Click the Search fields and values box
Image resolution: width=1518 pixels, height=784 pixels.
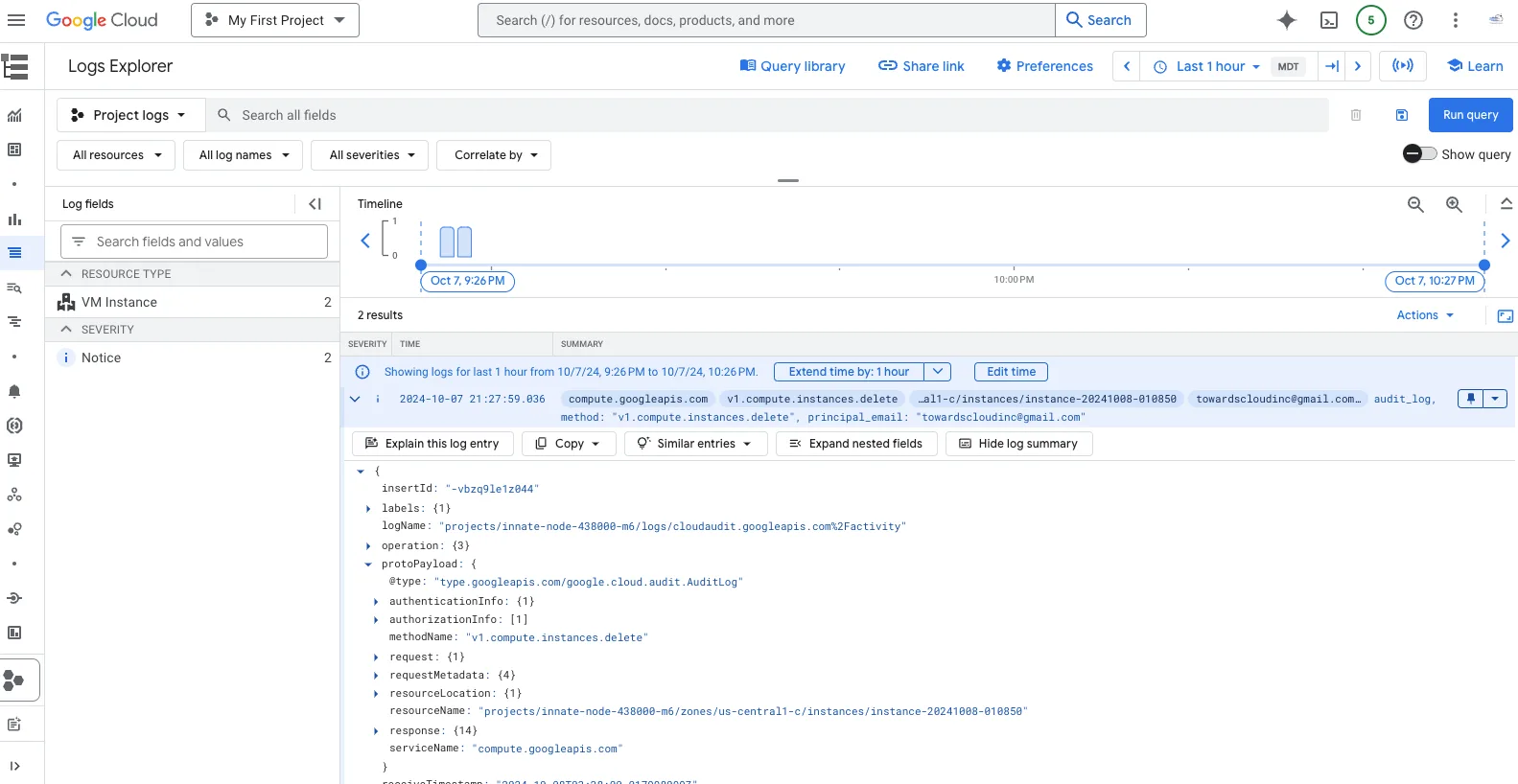pyautogui.click(x=194, y=242)
